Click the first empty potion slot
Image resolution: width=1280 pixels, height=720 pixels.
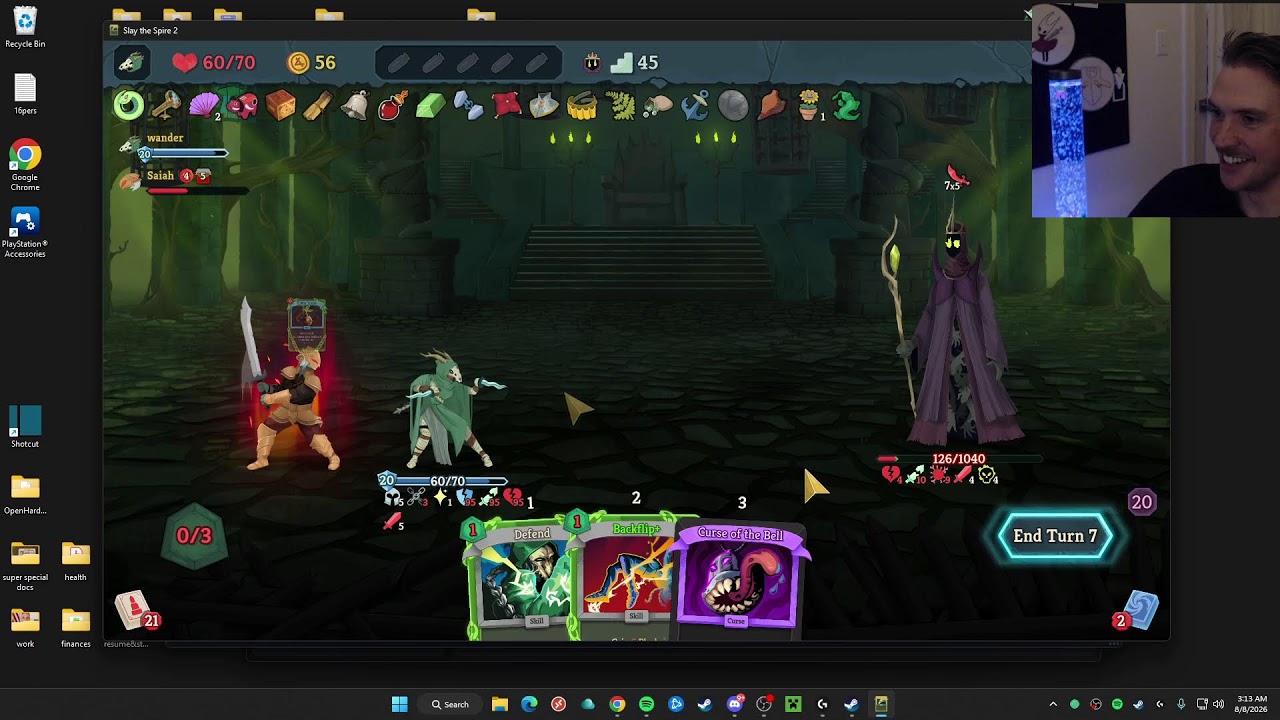tap(398, 63)
